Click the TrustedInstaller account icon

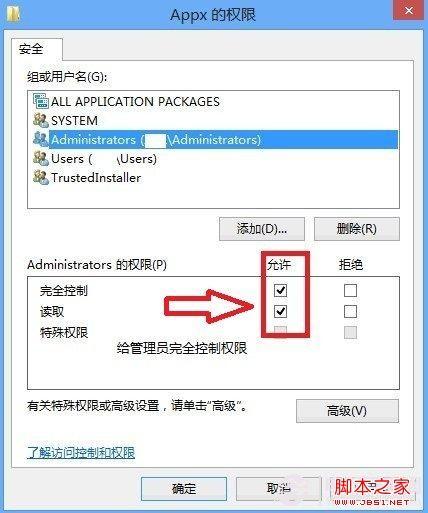[x=41, y=177]
